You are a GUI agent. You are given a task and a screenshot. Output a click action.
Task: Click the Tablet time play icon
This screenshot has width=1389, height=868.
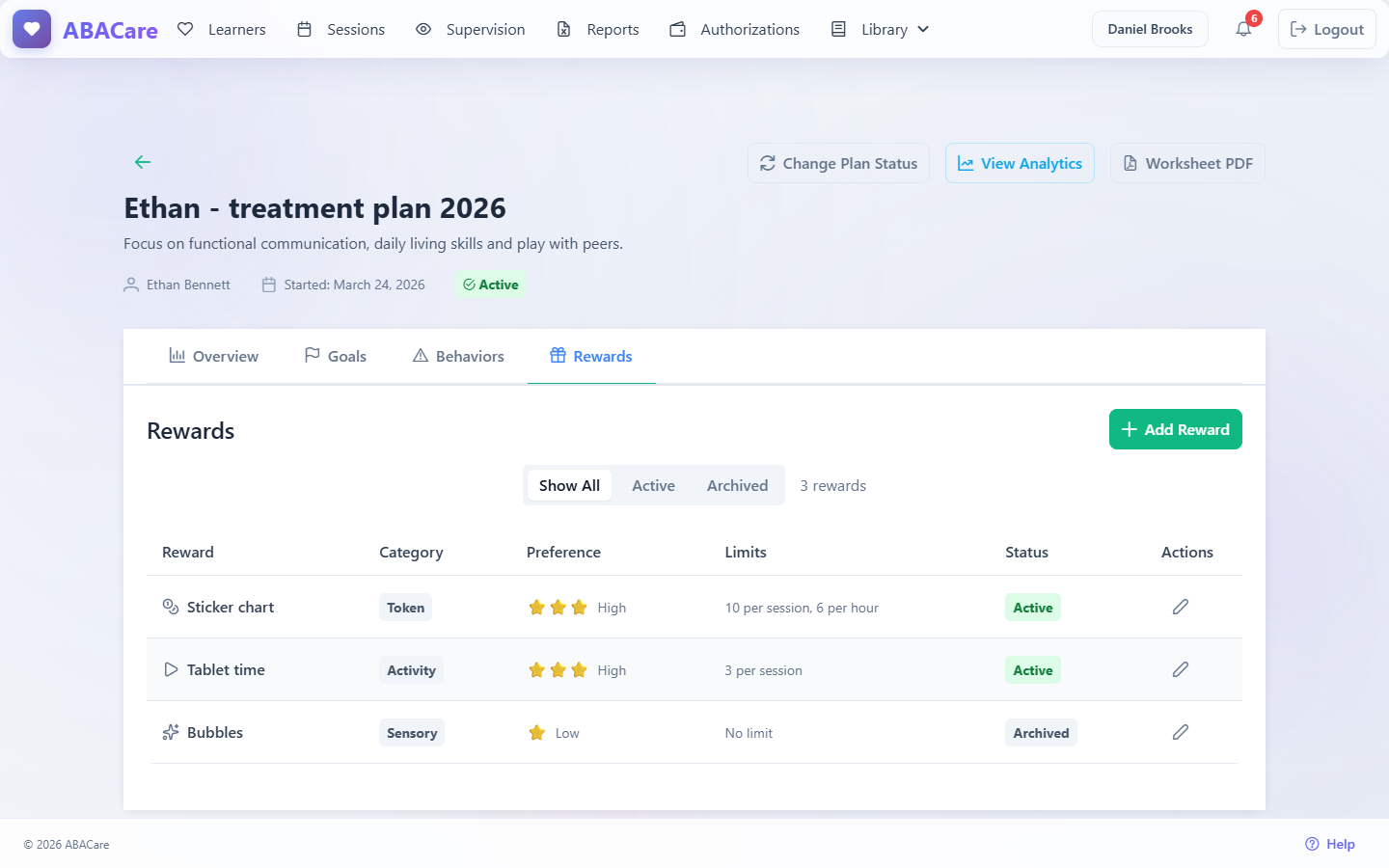(171, 669)
